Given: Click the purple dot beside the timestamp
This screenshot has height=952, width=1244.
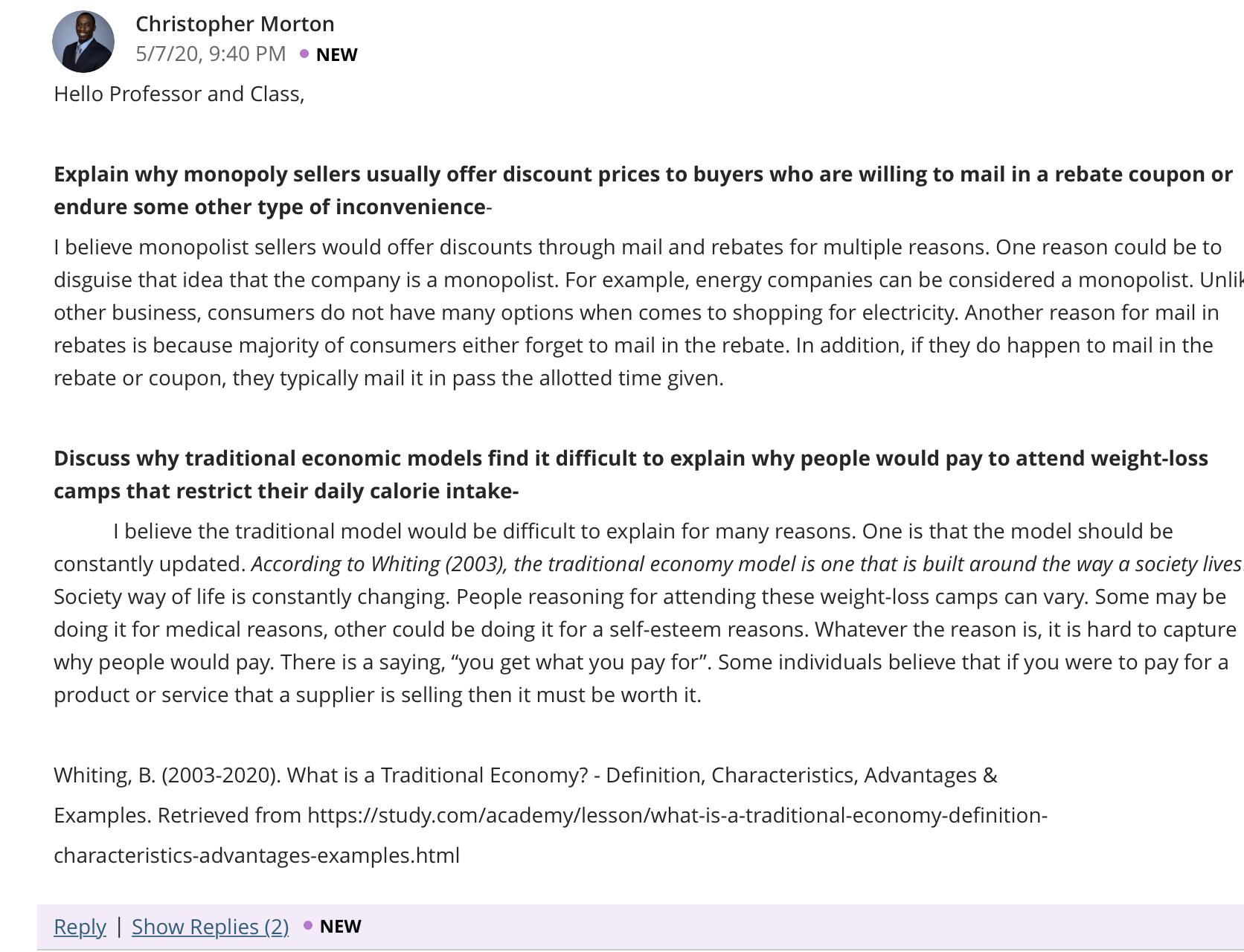Looking at the screenshot, I should [304, 54].
